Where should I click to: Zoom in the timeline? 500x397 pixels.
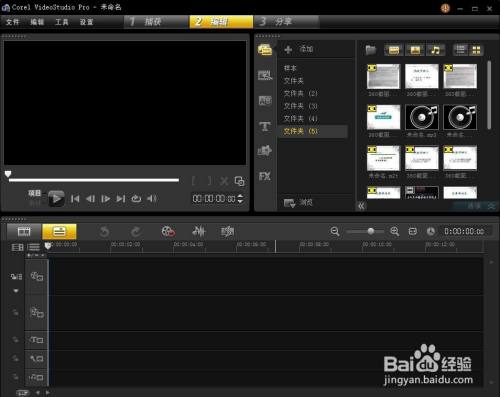click(x=395, y=231)
